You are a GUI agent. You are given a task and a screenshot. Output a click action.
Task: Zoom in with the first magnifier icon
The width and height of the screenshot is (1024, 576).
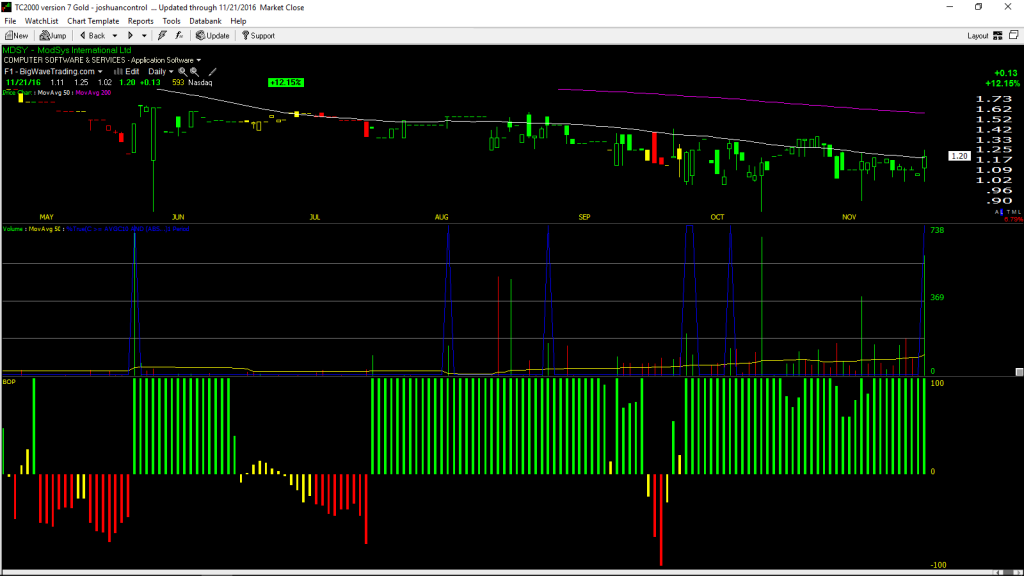coord(183,72)
